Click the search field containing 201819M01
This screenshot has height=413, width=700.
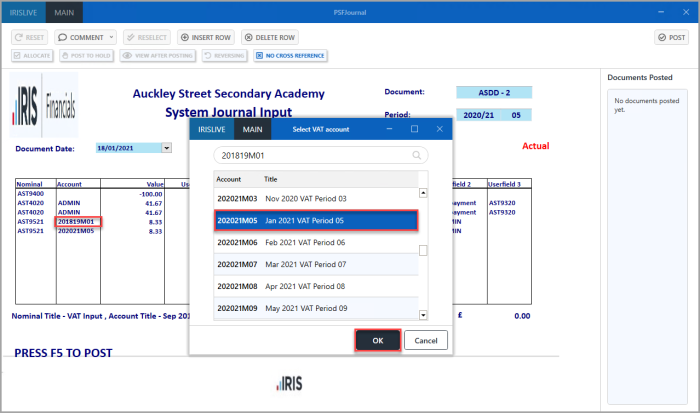pos(321,155)
